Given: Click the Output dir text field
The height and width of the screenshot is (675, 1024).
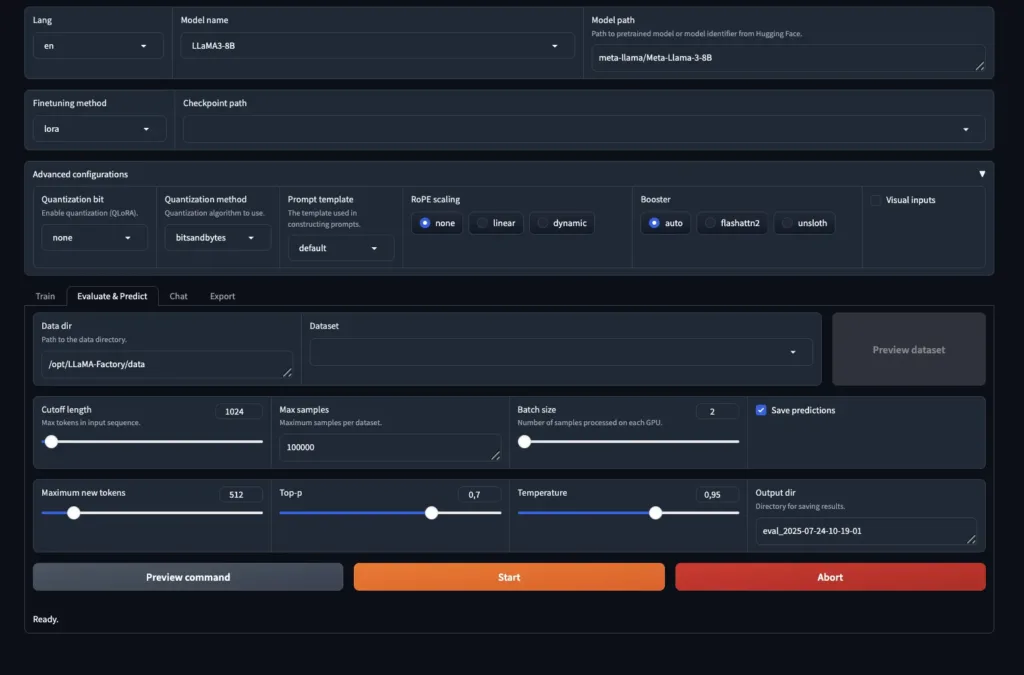Looking at the screenshot, I should 865,531.
